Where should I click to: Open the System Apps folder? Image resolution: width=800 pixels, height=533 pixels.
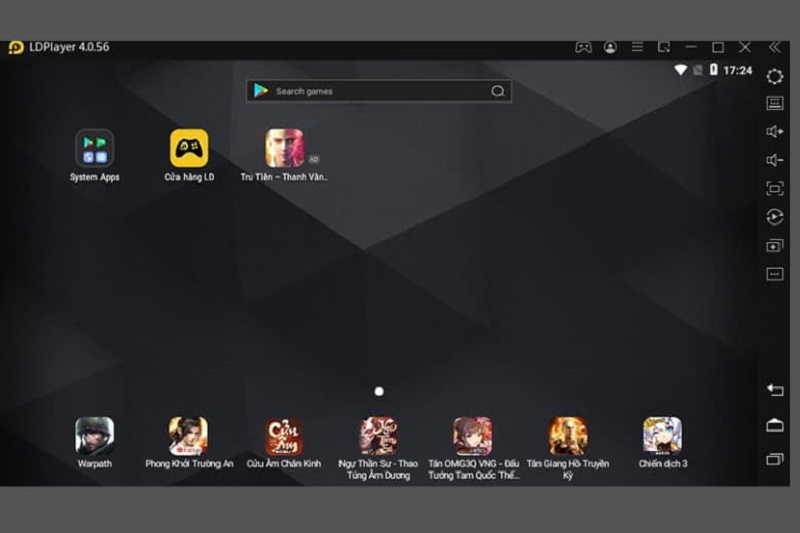(95, 148)
